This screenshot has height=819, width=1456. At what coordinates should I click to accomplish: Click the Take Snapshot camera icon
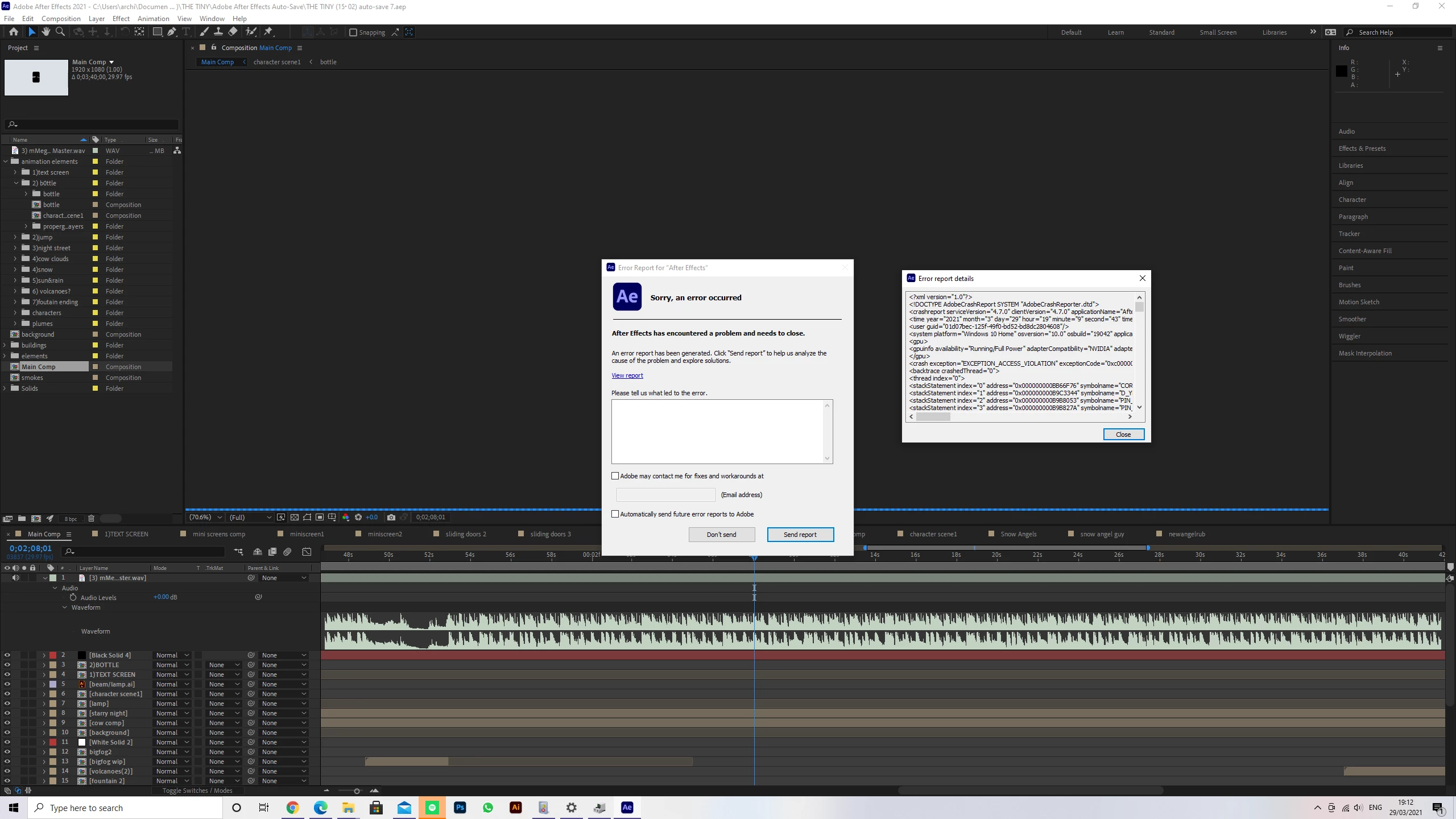pos(391,517)
